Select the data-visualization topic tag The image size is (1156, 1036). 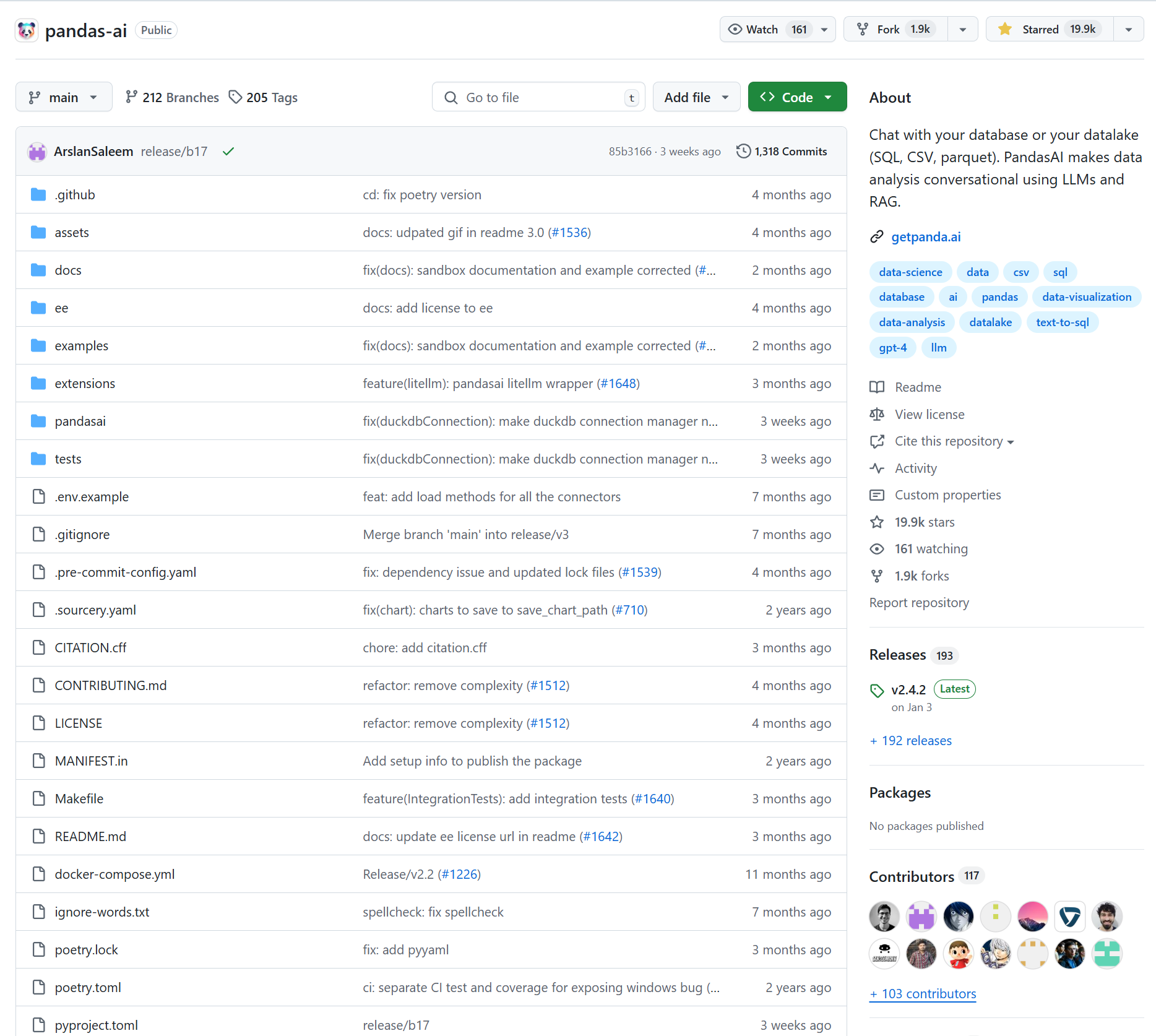1087,297
